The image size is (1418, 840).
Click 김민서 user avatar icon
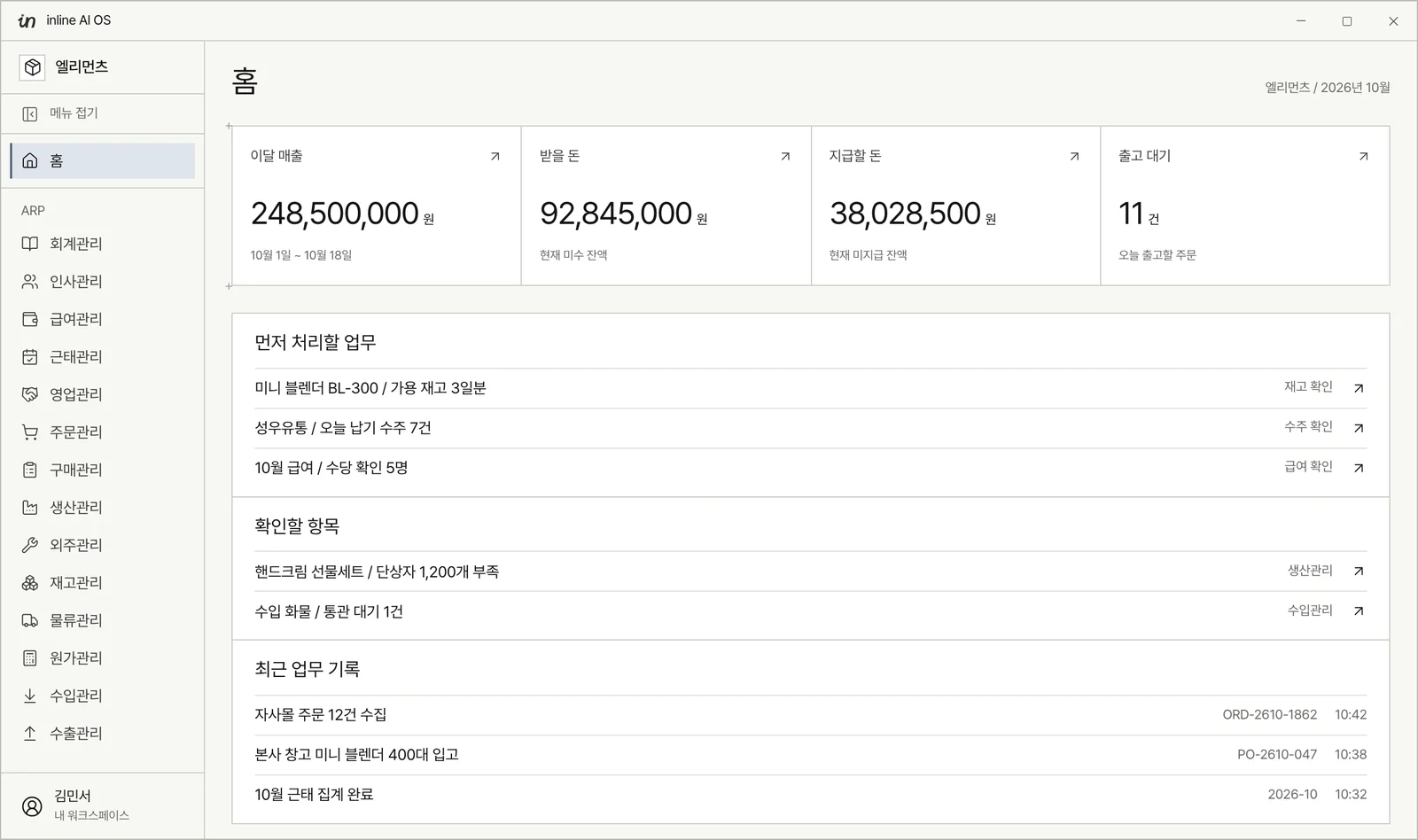32,806
